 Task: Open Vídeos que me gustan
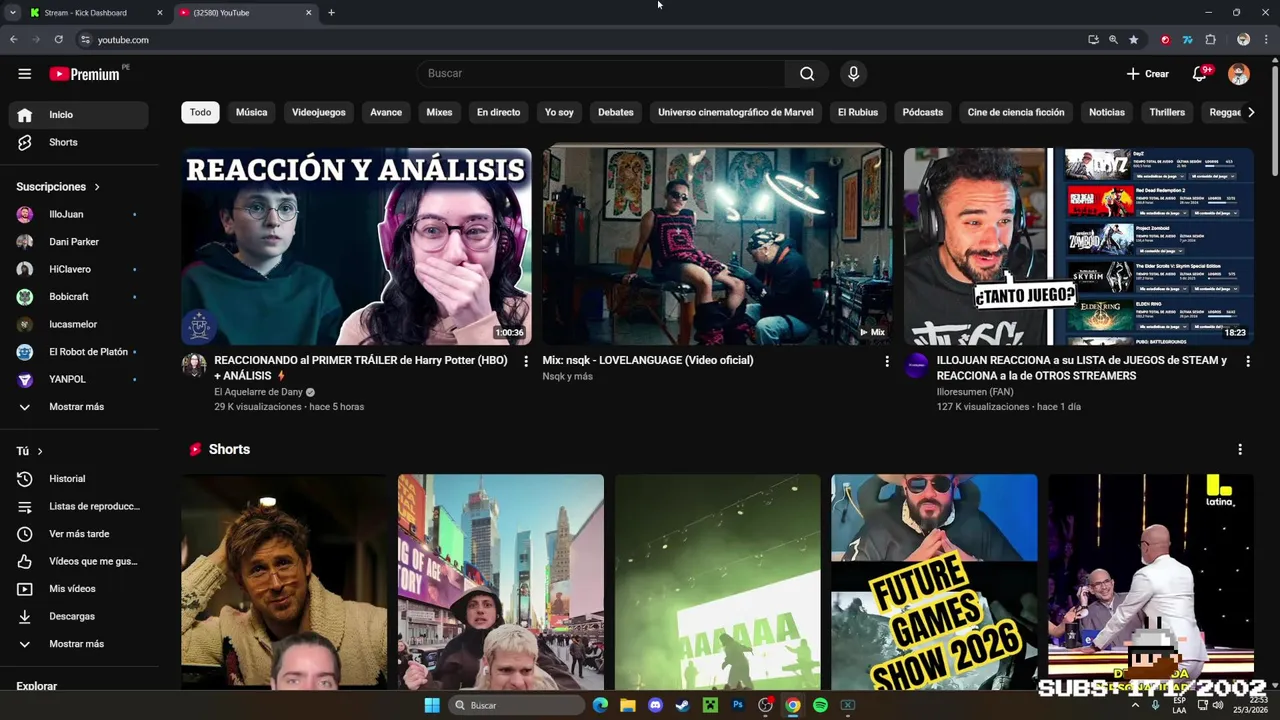coord(79,562)
